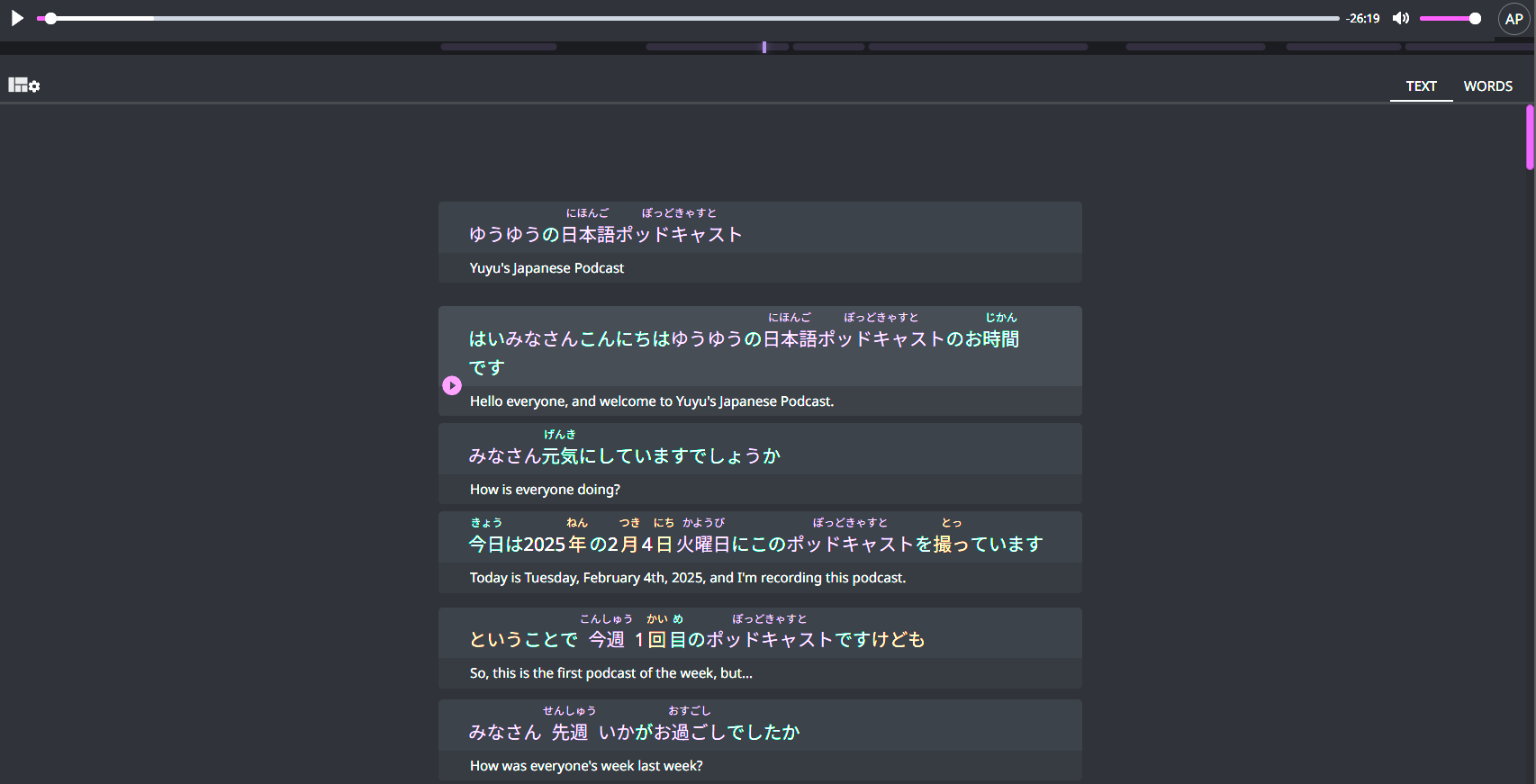This screenshot has height=784, width=1536.
Task: Select the TEXT tab
Action: click(x=1421, y=86)
